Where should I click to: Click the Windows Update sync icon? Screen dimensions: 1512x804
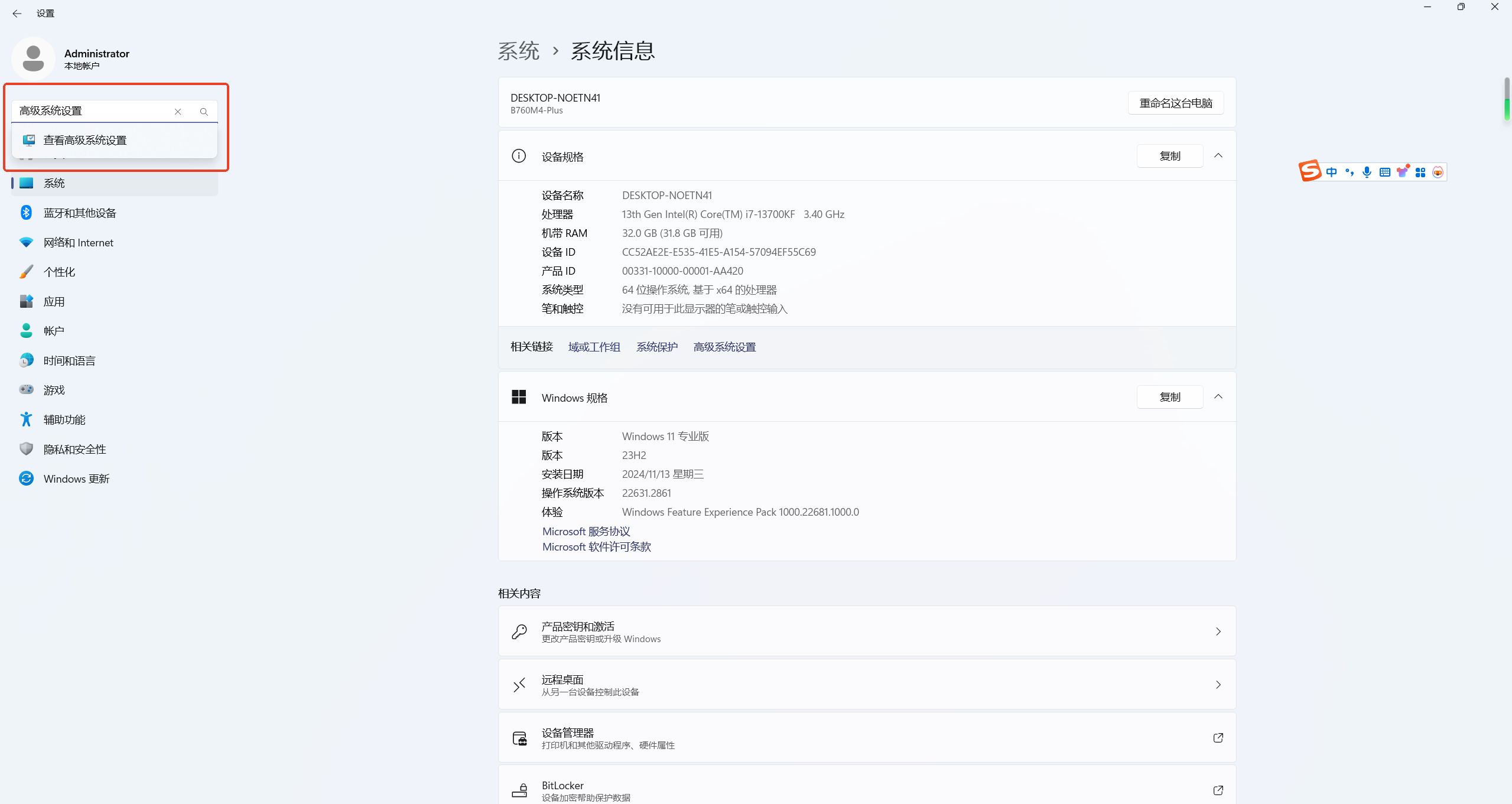pos(26,479)
